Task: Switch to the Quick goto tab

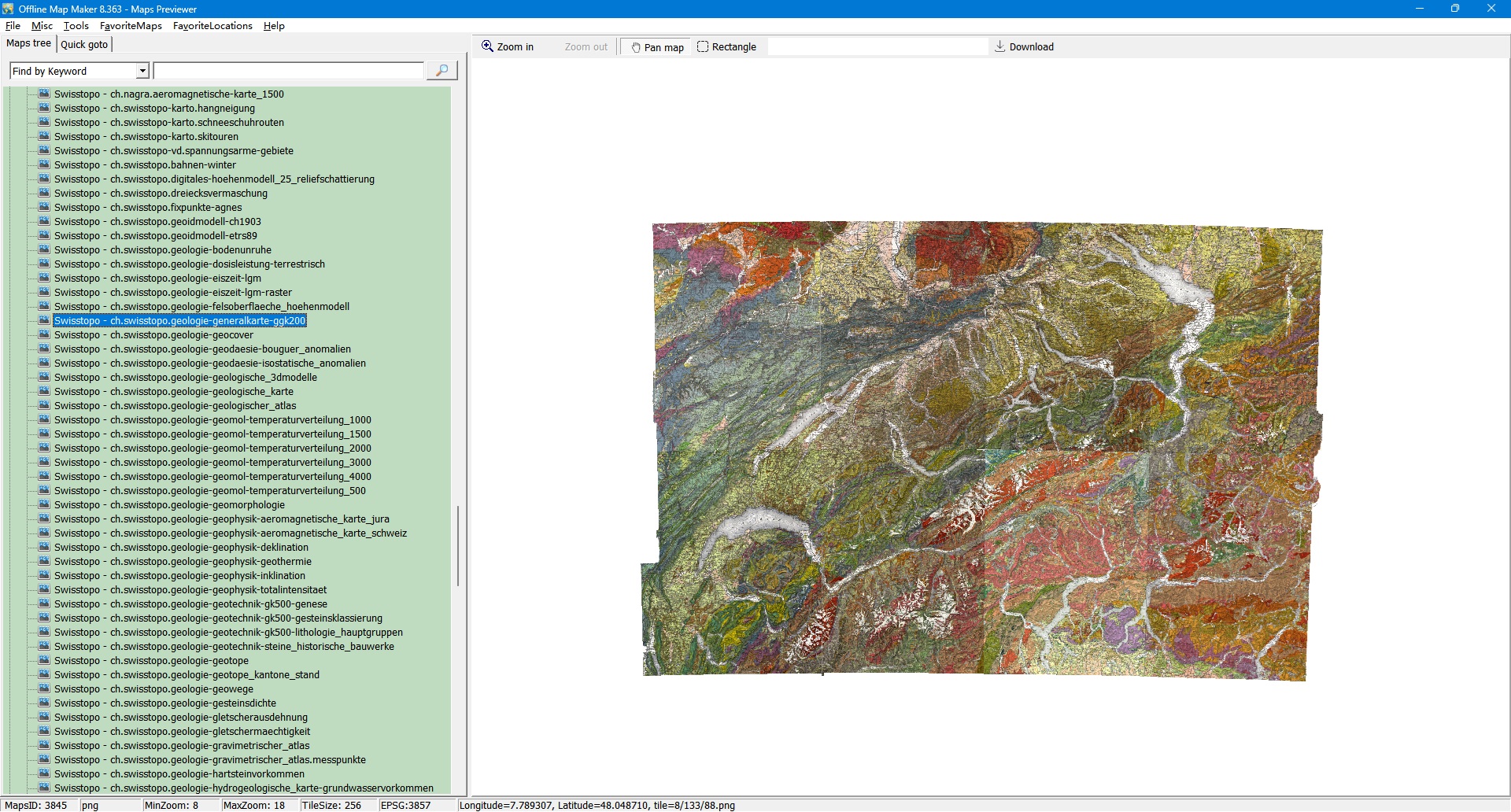Action: click(84, 45)
